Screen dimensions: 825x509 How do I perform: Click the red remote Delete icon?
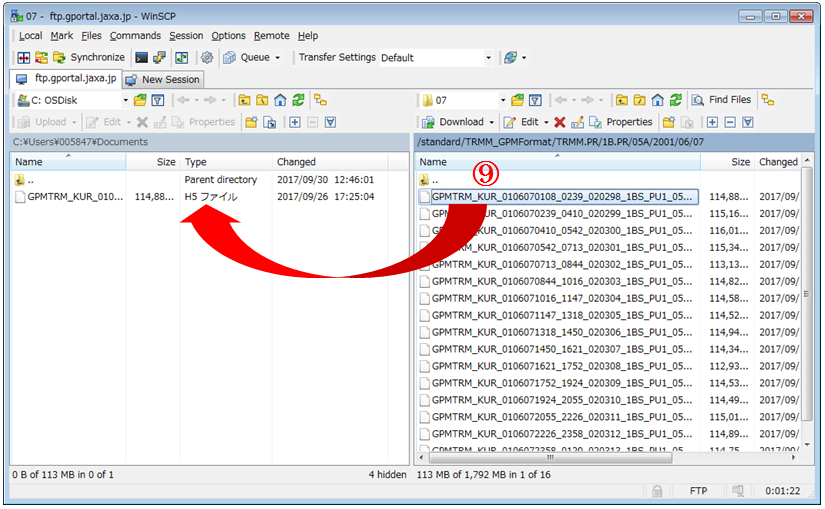click(x=560, y=122)
